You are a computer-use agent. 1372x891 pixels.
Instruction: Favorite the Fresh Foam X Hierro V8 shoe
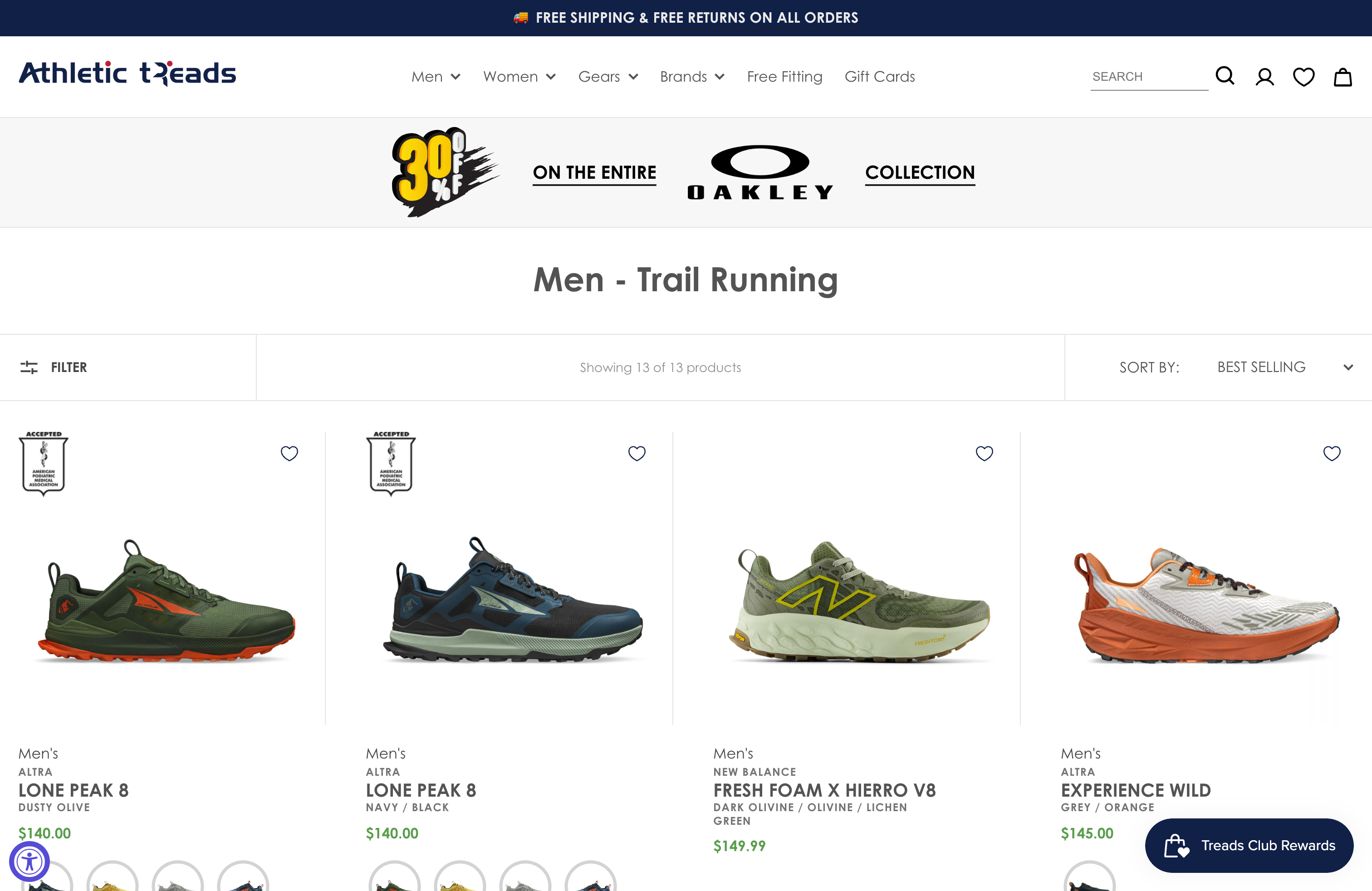point(984,454)
